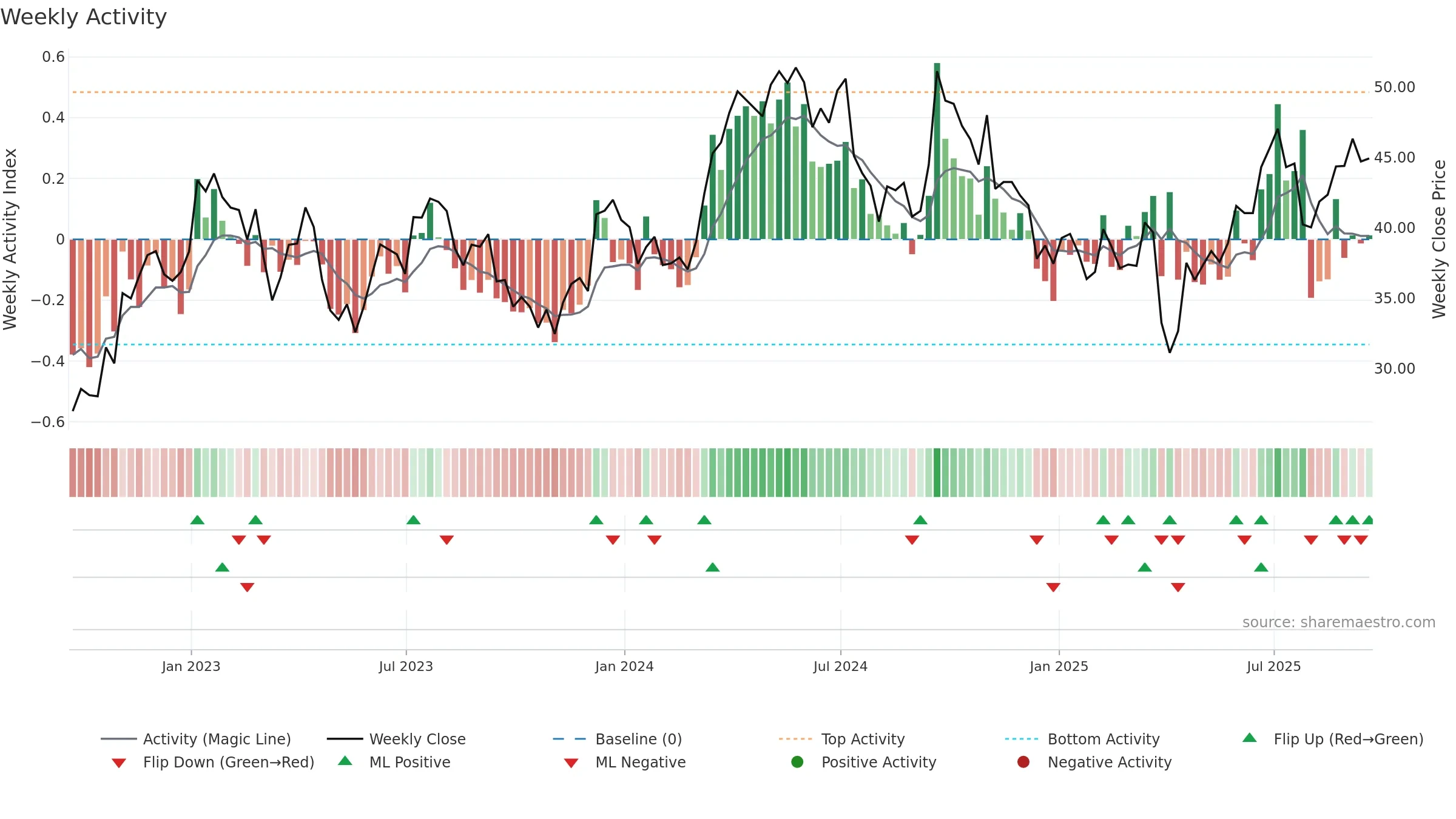Toggle ML Negative legend entry

[625, 762]
